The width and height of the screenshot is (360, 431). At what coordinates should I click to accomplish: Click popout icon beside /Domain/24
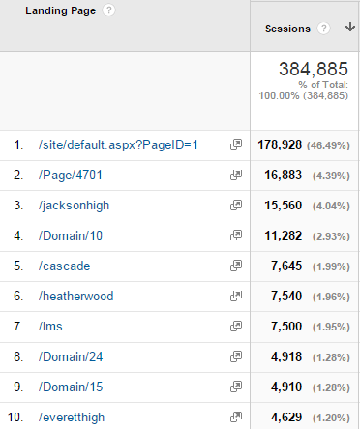[x=236, y=356]
